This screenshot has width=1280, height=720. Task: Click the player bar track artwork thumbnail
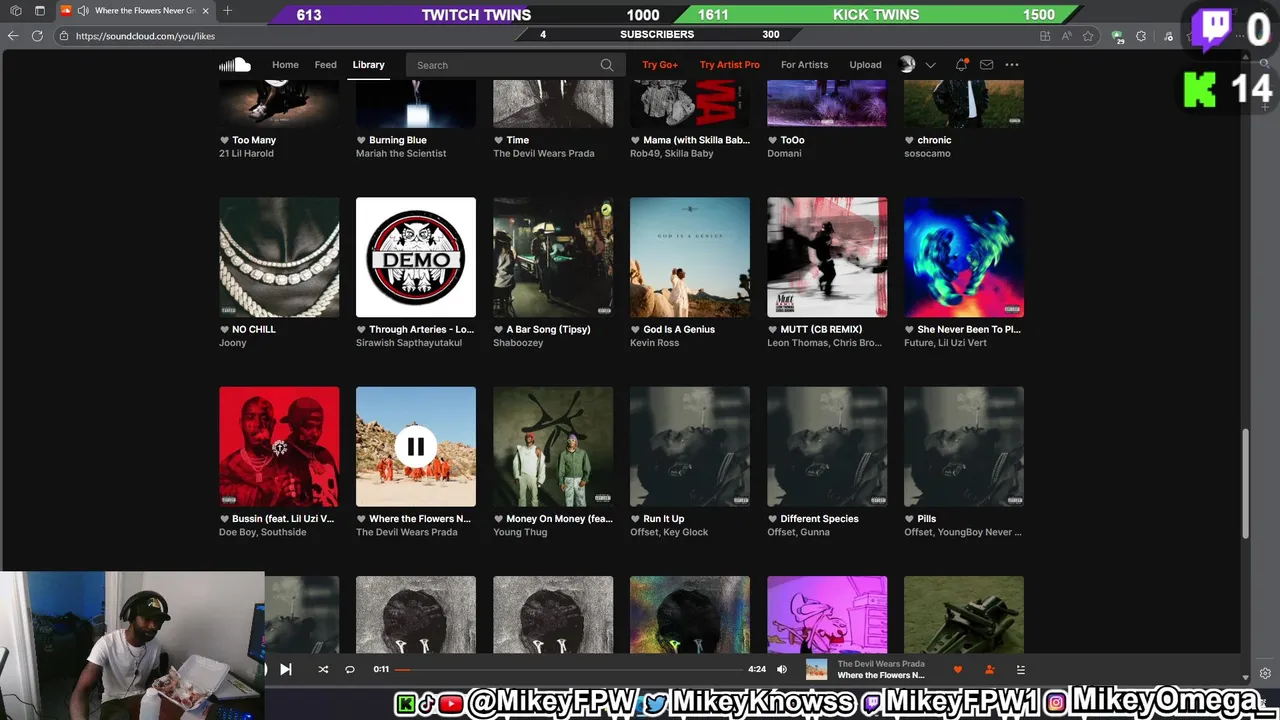point(817,669)
